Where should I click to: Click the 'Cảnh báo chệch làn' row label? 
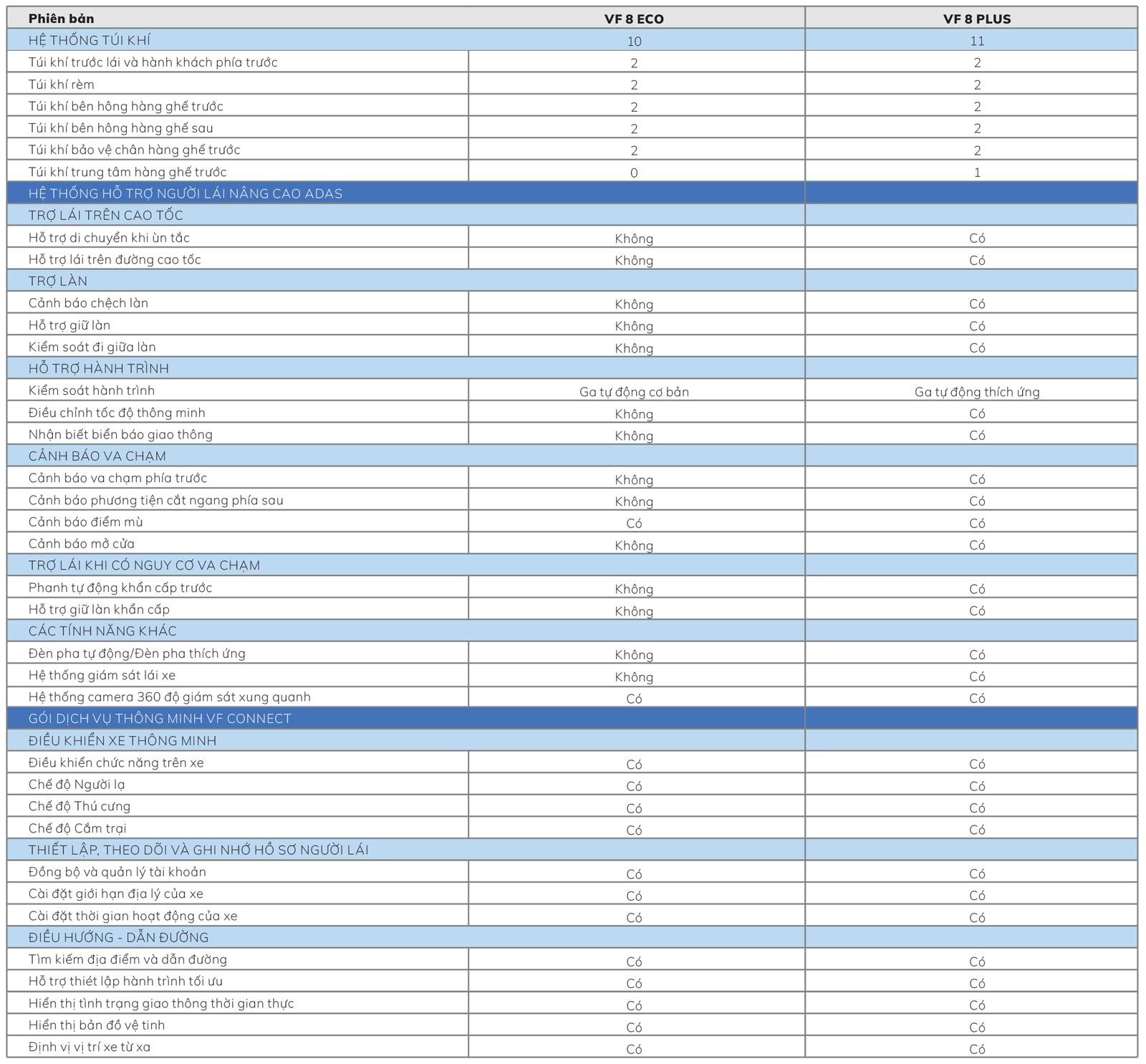coord(89,303)
